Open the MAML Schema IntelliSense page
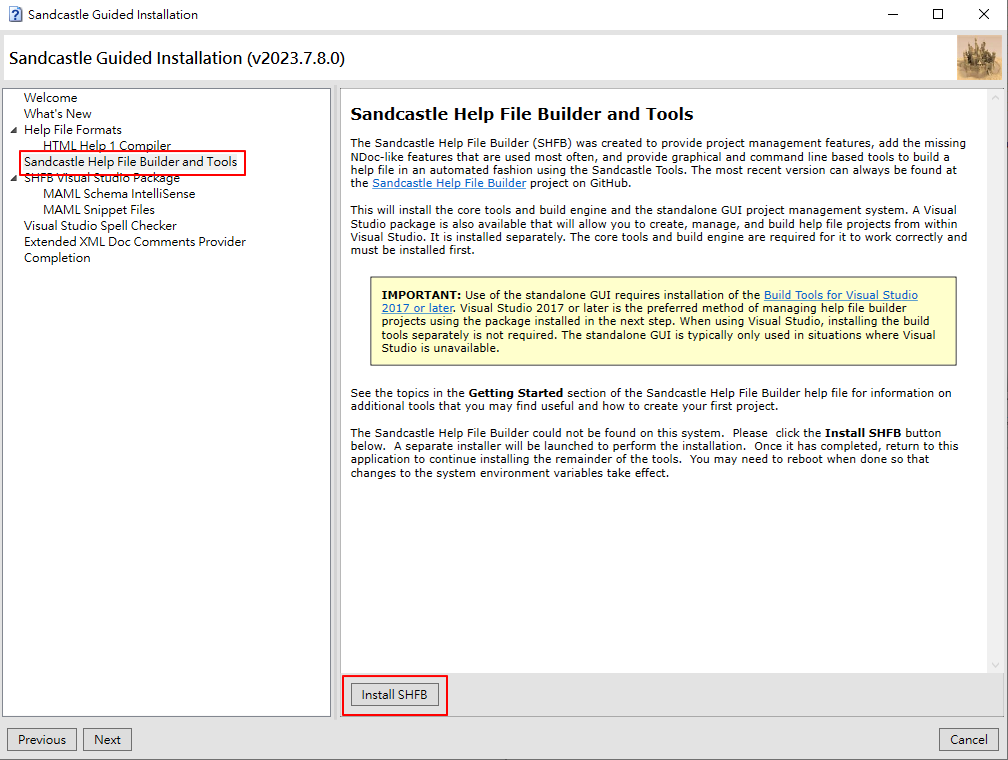Viewport: 1008px width, 760px height. point(119,194)
